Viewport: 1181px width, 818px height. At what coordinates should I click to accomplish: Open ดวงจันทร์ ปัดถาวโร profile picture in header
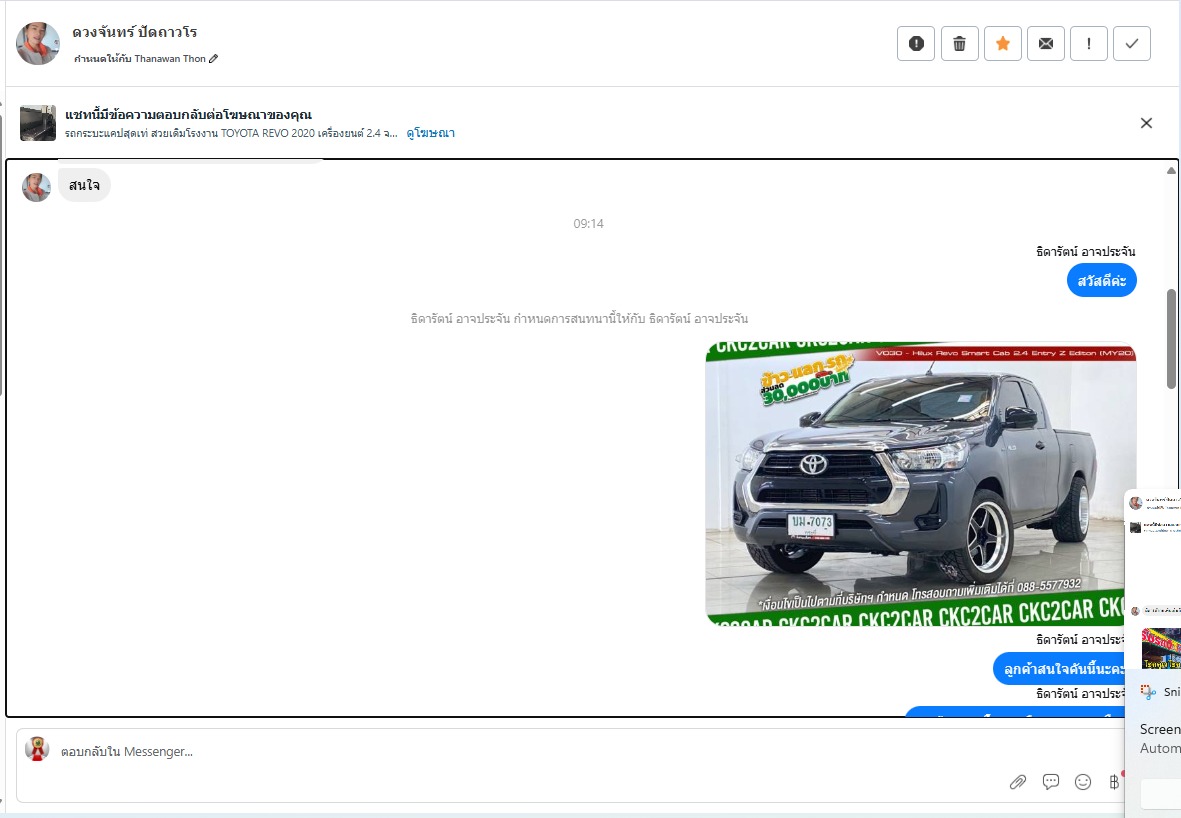38,43
